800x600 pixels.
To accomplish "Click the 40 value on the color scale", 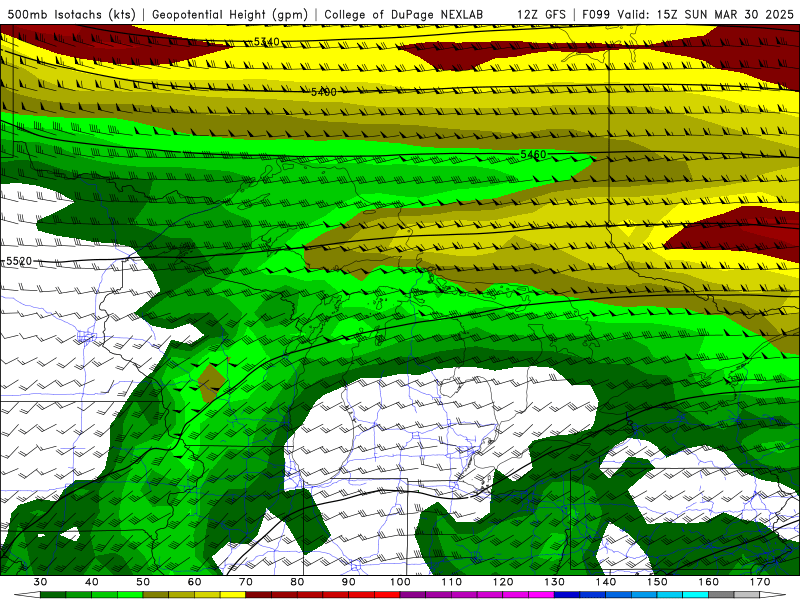I will click(91, 582).
